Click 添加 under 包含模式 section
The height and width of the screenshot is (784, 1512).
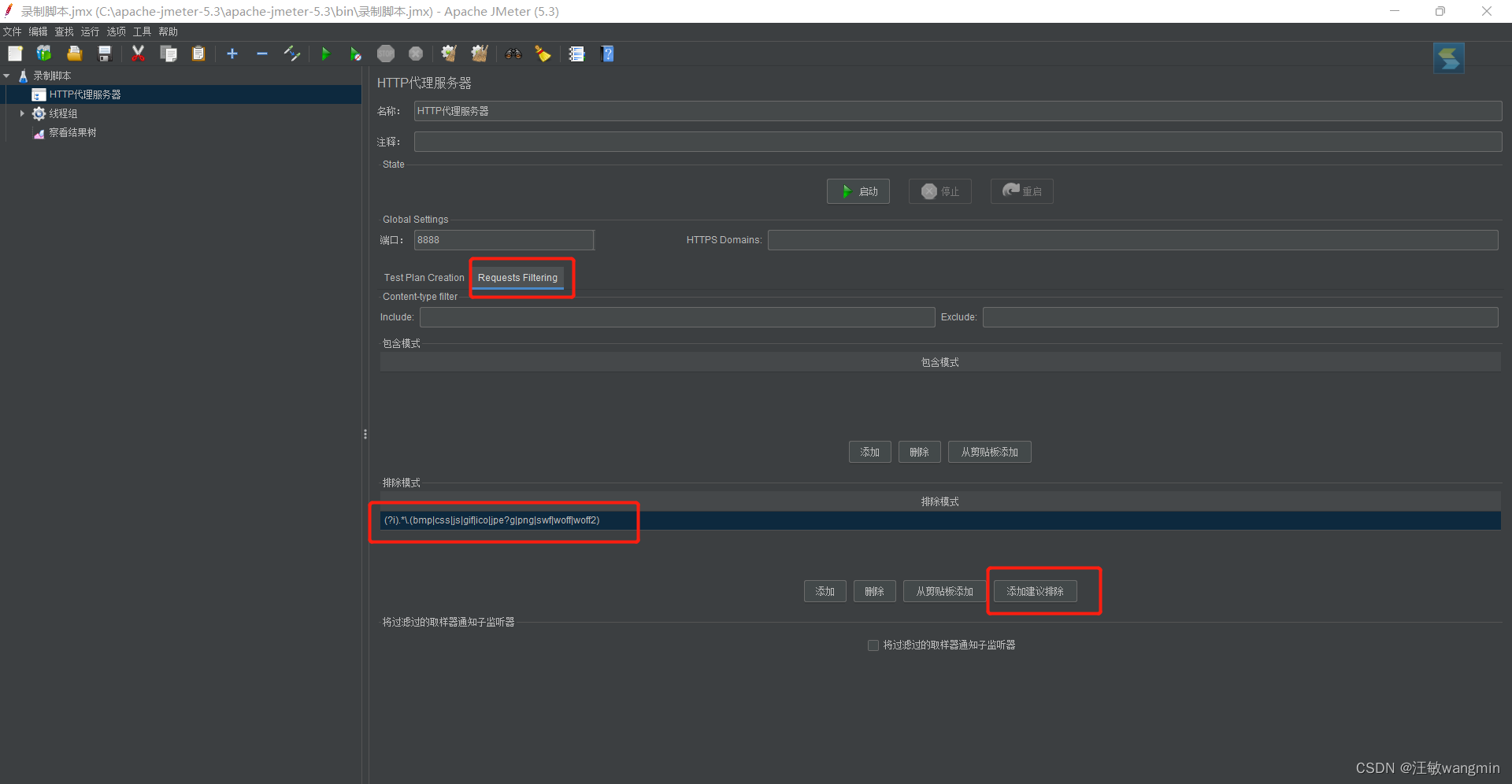pos(869,452)
